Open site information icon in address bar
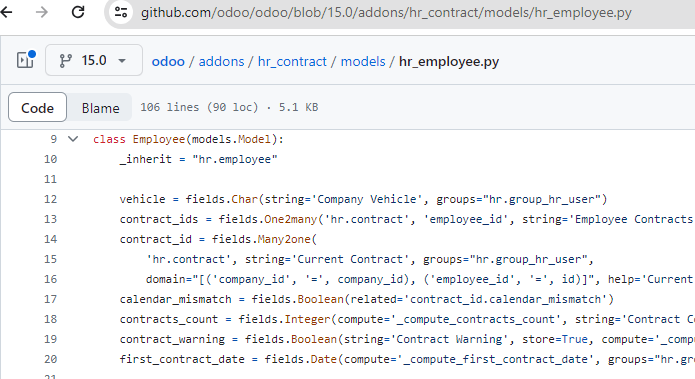The width and height of the screenshot is (695, 379). click(x=121, y=12)
